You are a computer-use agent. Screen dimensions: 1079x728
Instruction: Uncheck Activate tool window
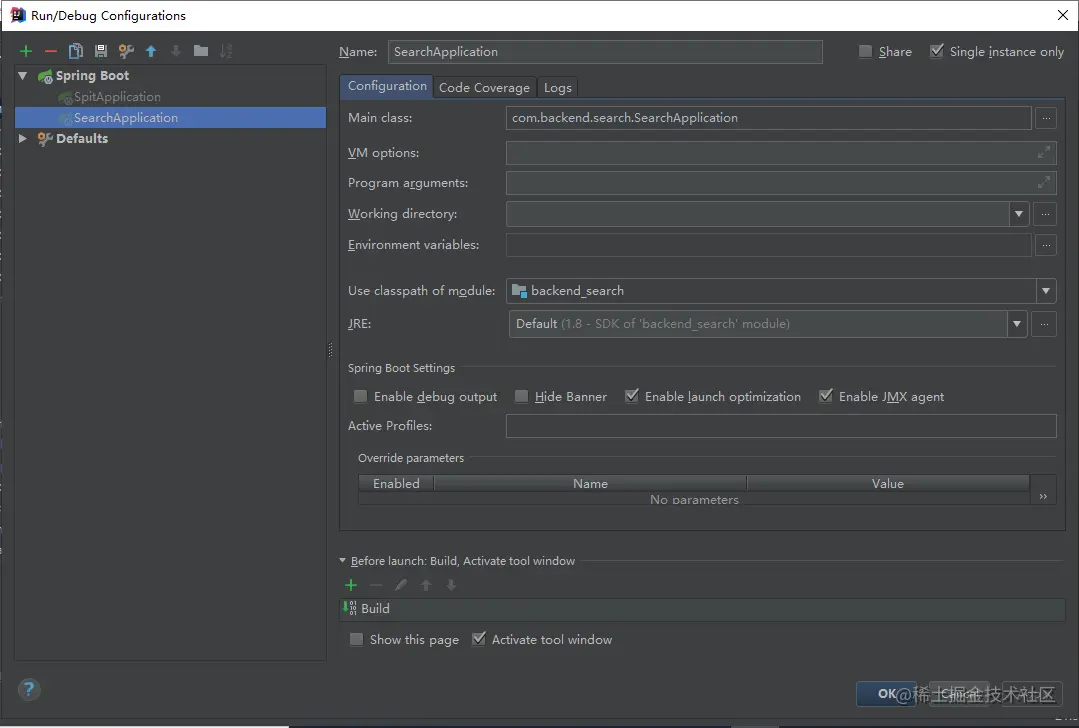click(x=478, y=639)
